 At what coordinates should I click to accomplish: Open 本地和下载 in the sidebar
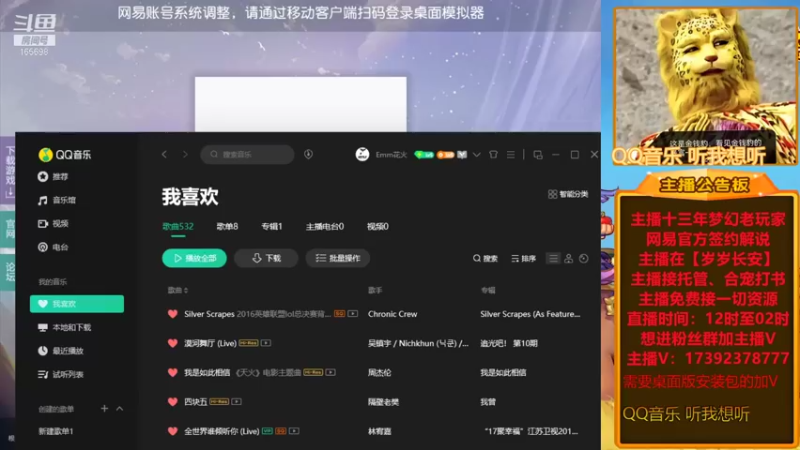coord(64,328)
